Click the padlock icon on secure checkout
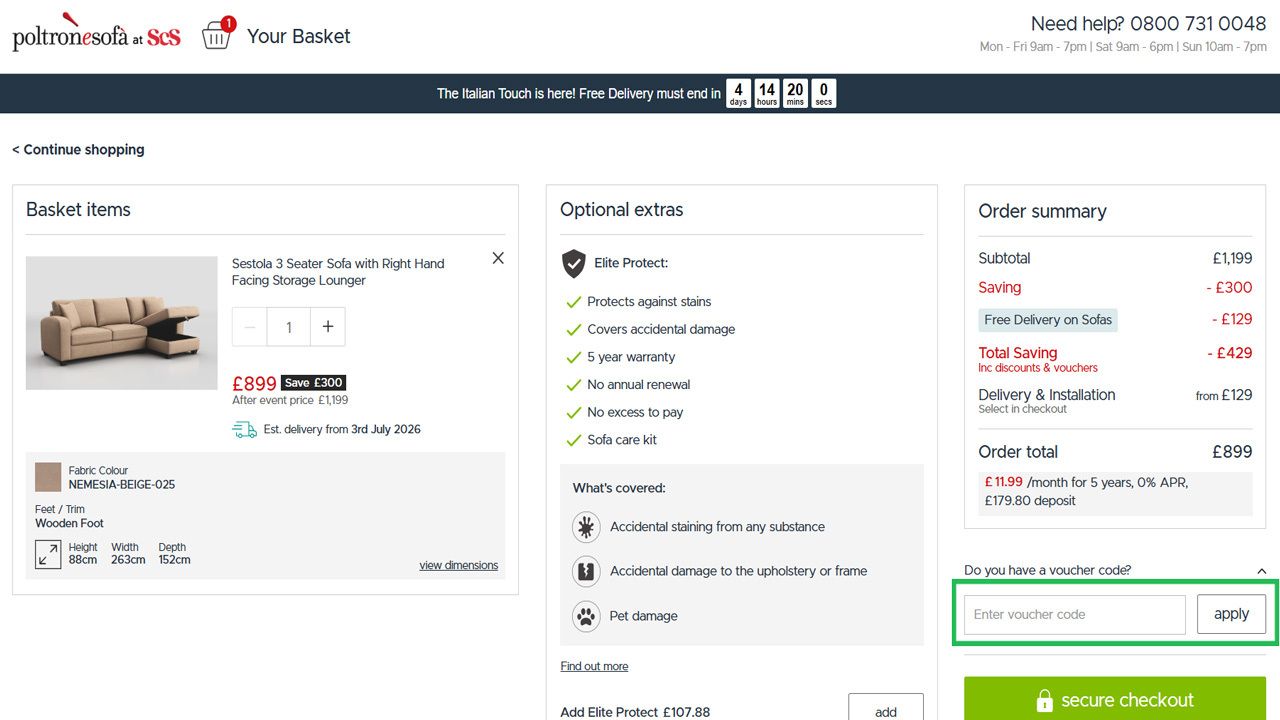 (x=1046, y=700)
